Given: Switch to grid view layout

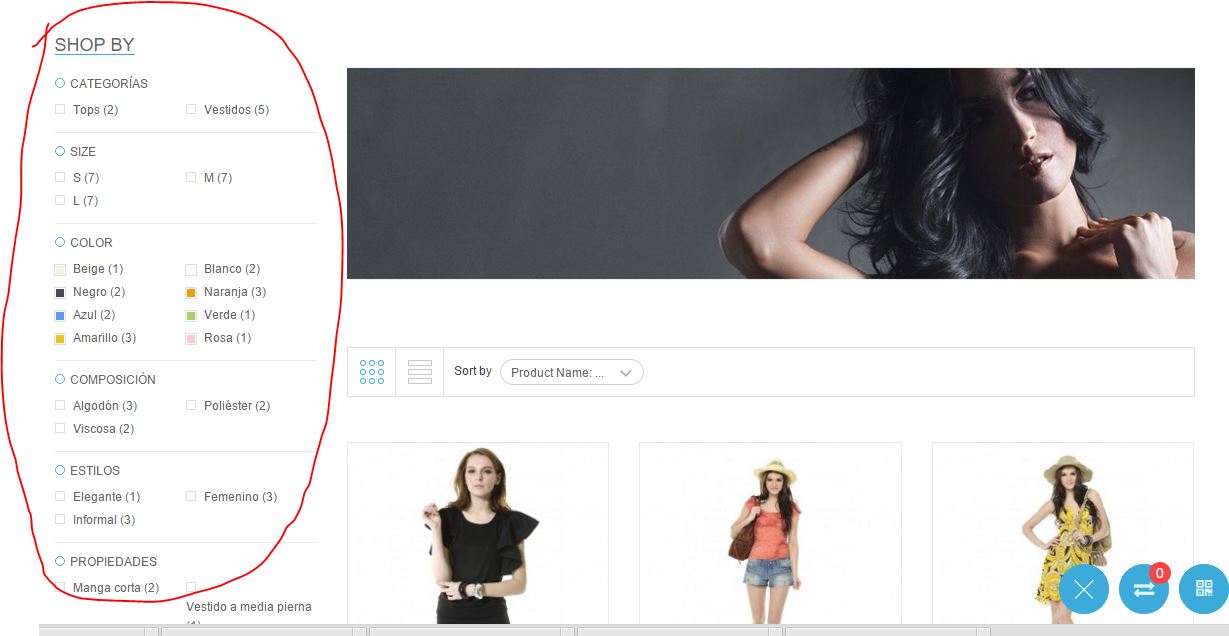Looking at the screenshot, I should pyautogui.click(x=371, y=372).
